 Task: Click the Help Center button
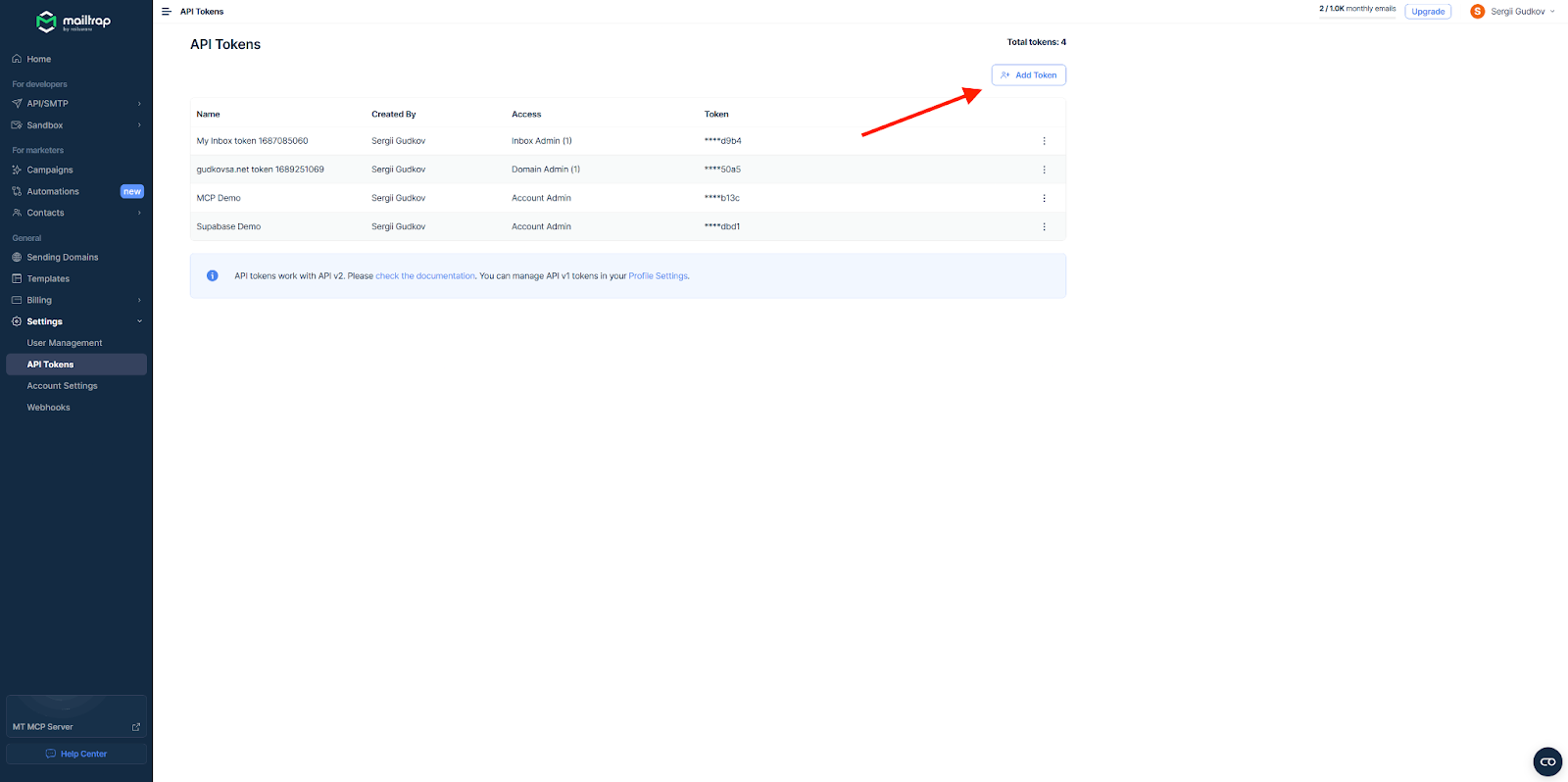[76, 754]
